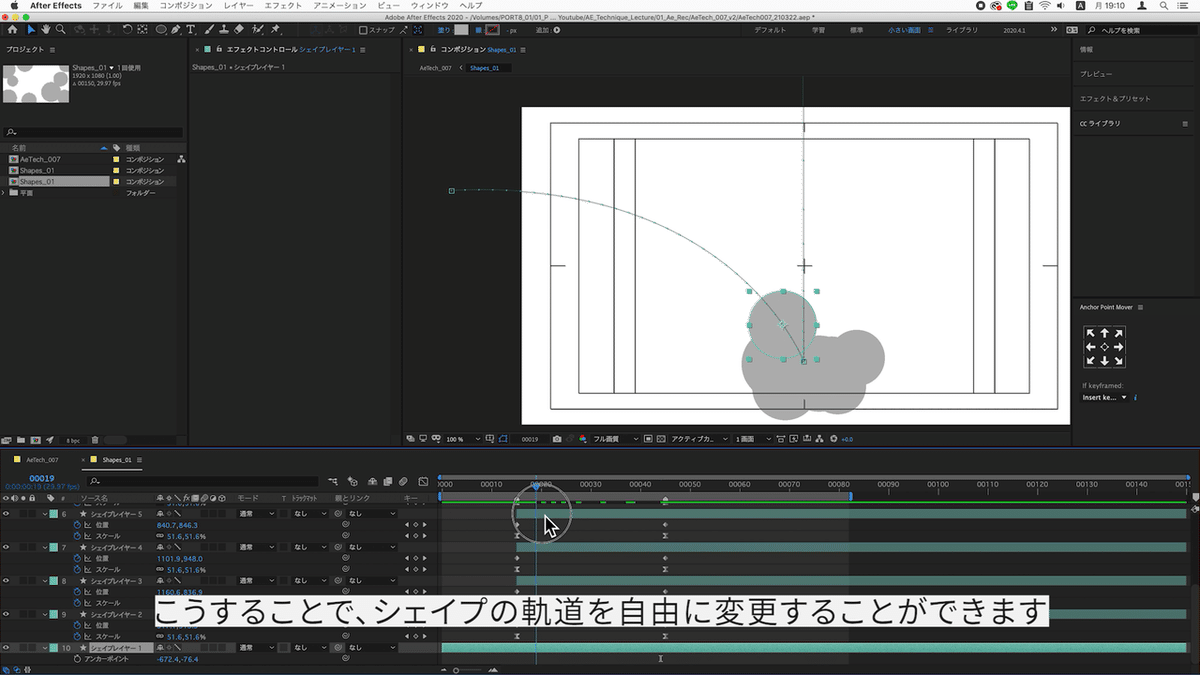The image size is (1200, 675).
Task: Collapse the シェイプレイヤー 4 properties twirl arrow
Action: (45, 548)
